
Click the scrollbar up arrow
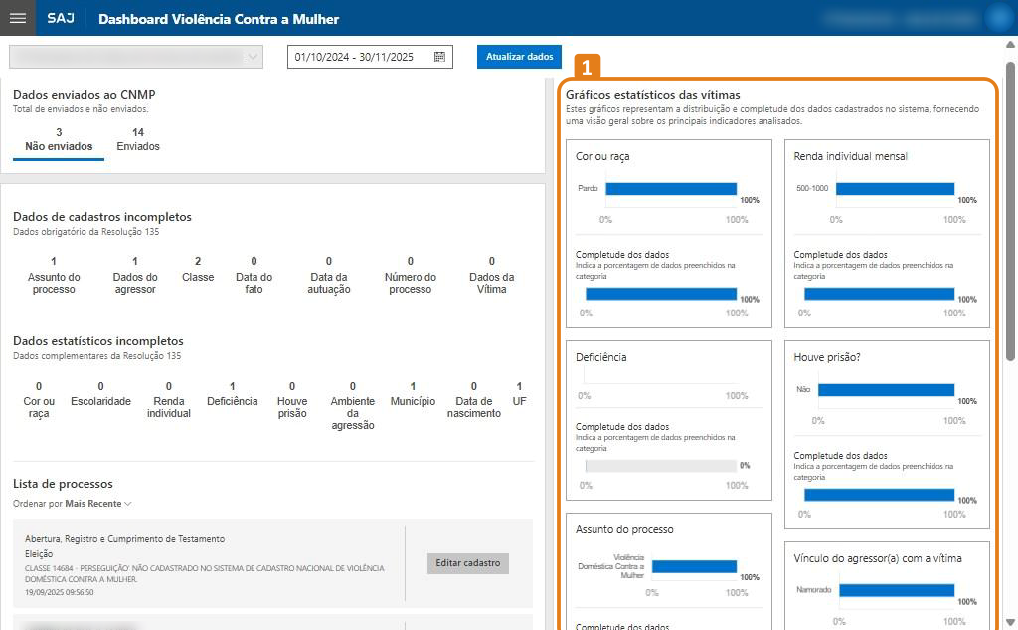[1010, 46]
